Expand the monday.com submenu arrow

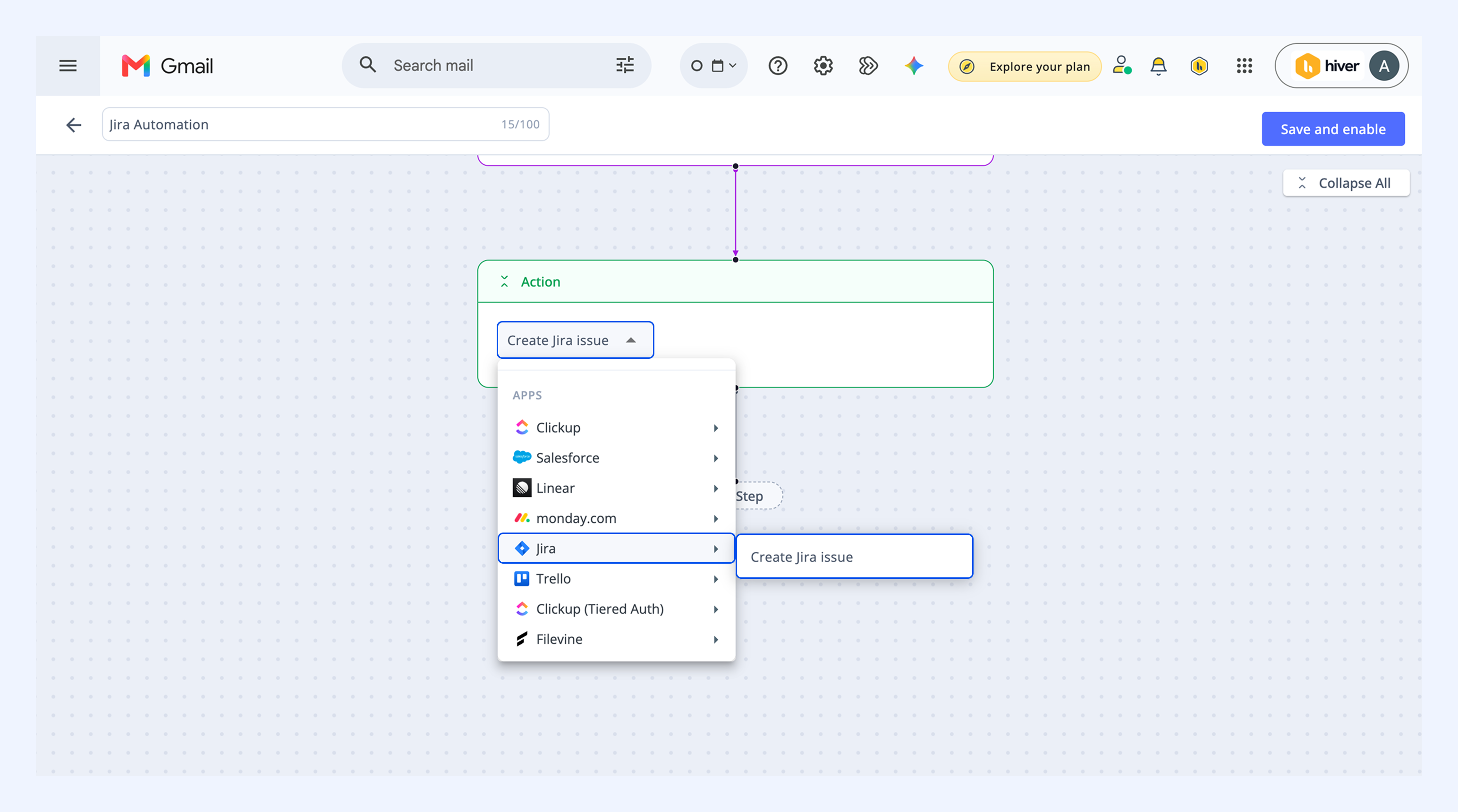point(716,518)
